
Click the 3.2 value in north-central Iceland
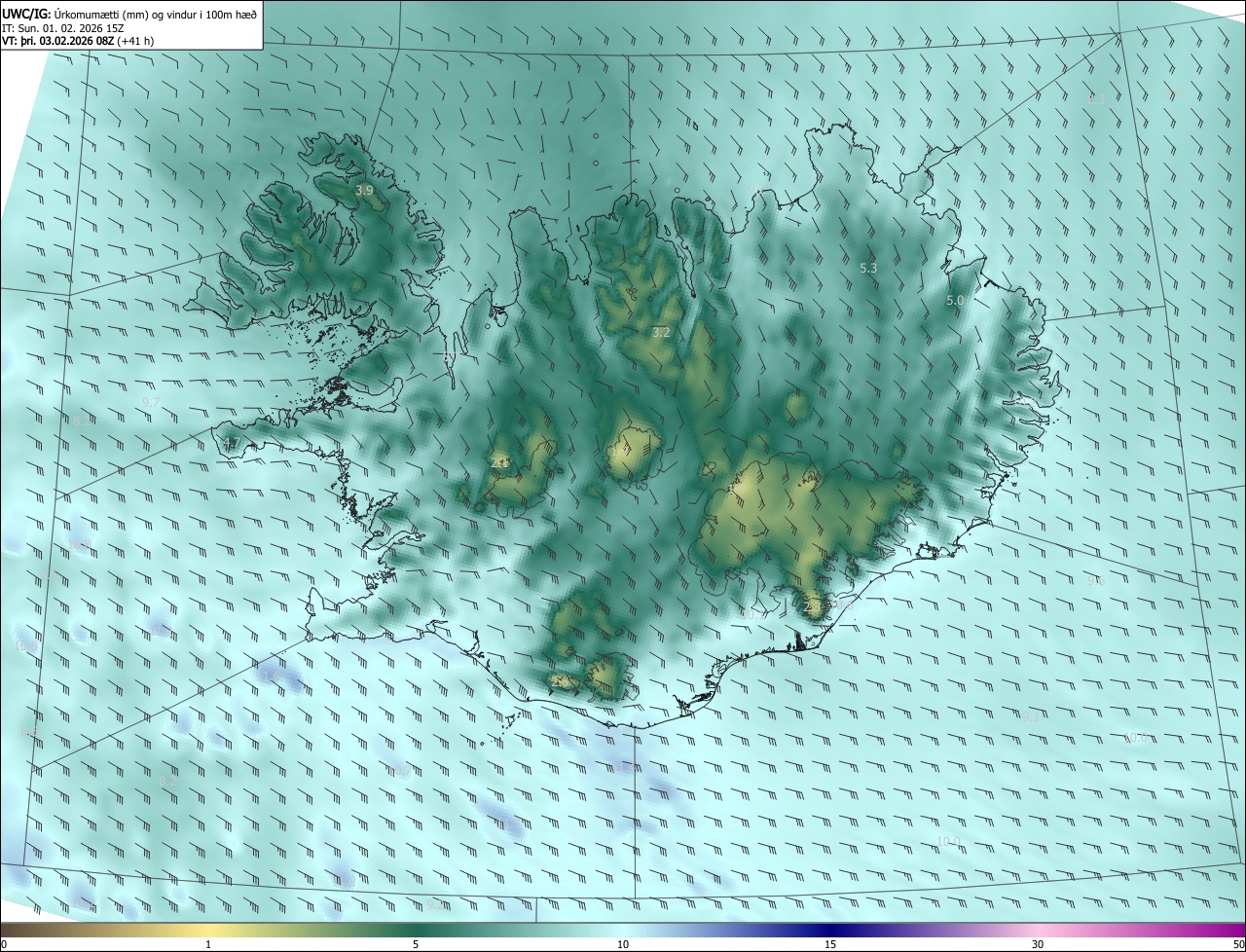point(661,332)
